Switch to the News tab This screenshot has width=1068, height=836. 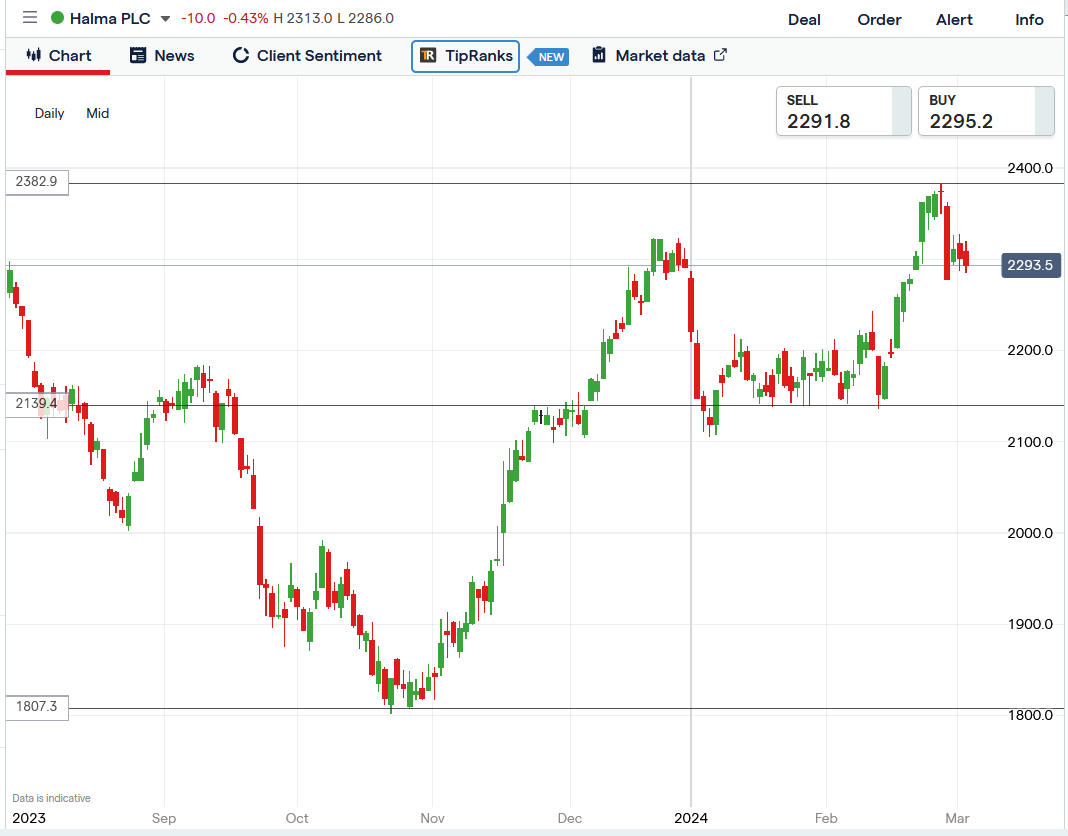[162, 56]
